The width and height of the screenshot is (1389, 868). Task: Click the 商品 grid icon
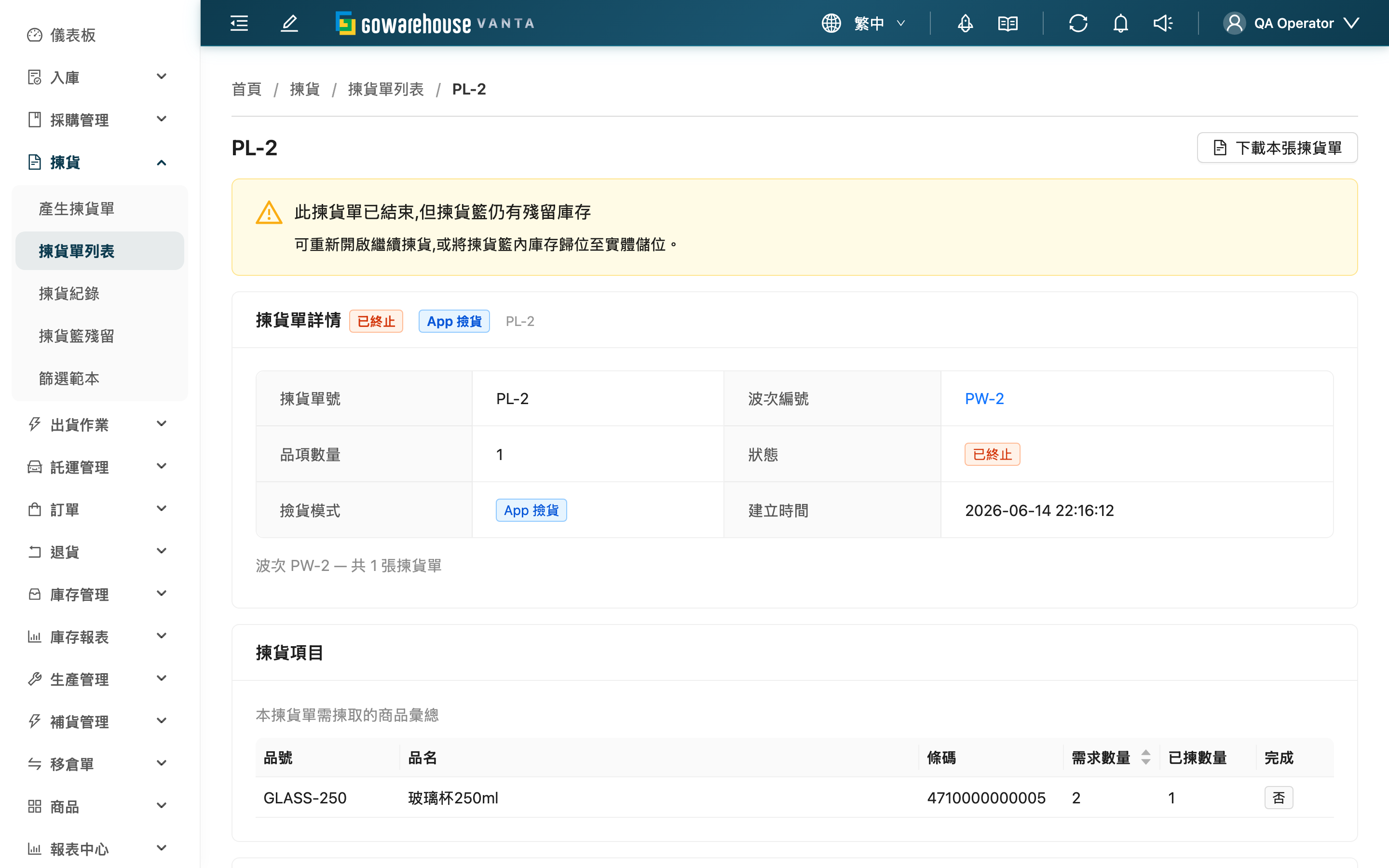pyautogui.click(x=34, y=807)
